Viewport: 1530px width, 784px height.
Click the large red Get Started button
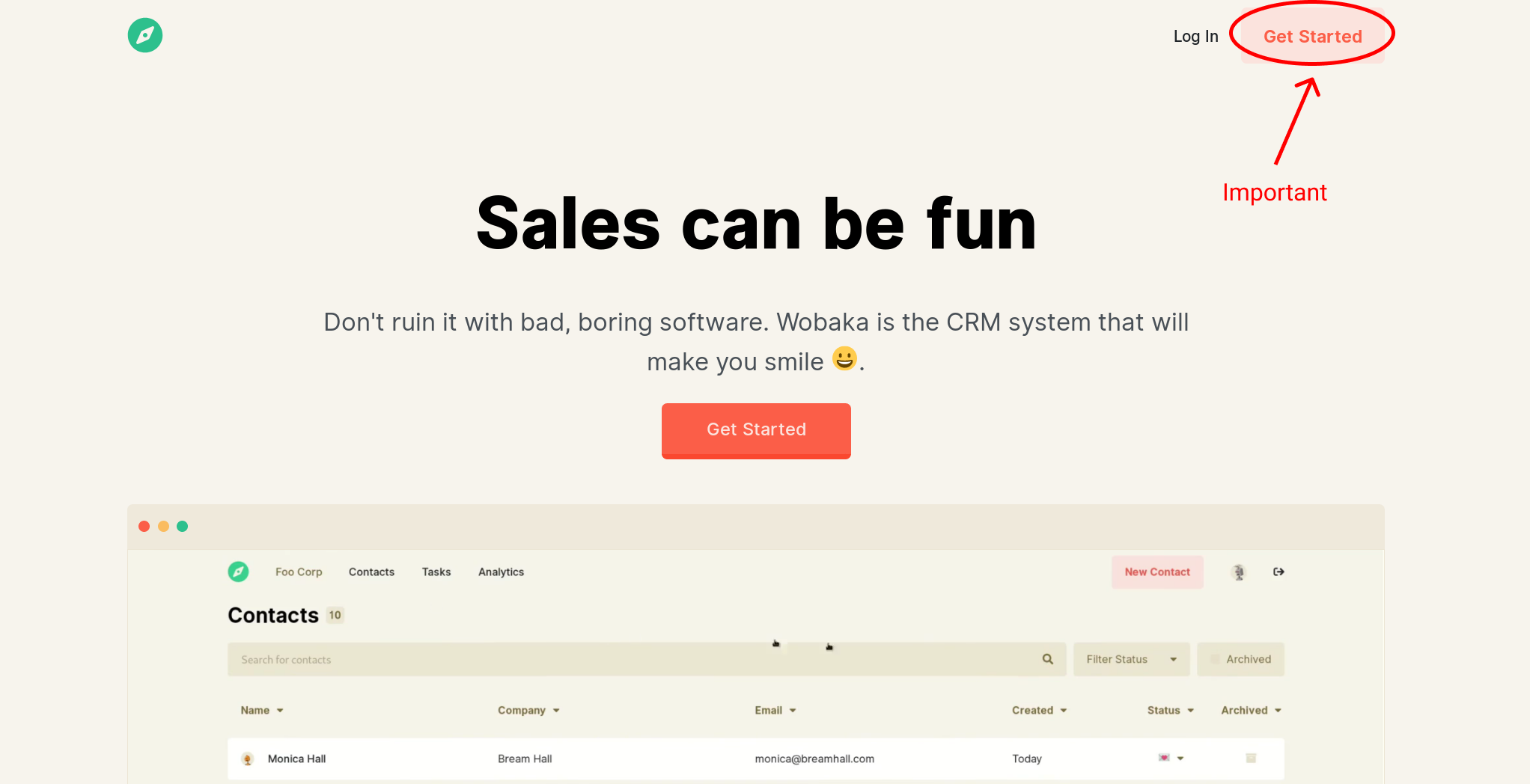756,430
